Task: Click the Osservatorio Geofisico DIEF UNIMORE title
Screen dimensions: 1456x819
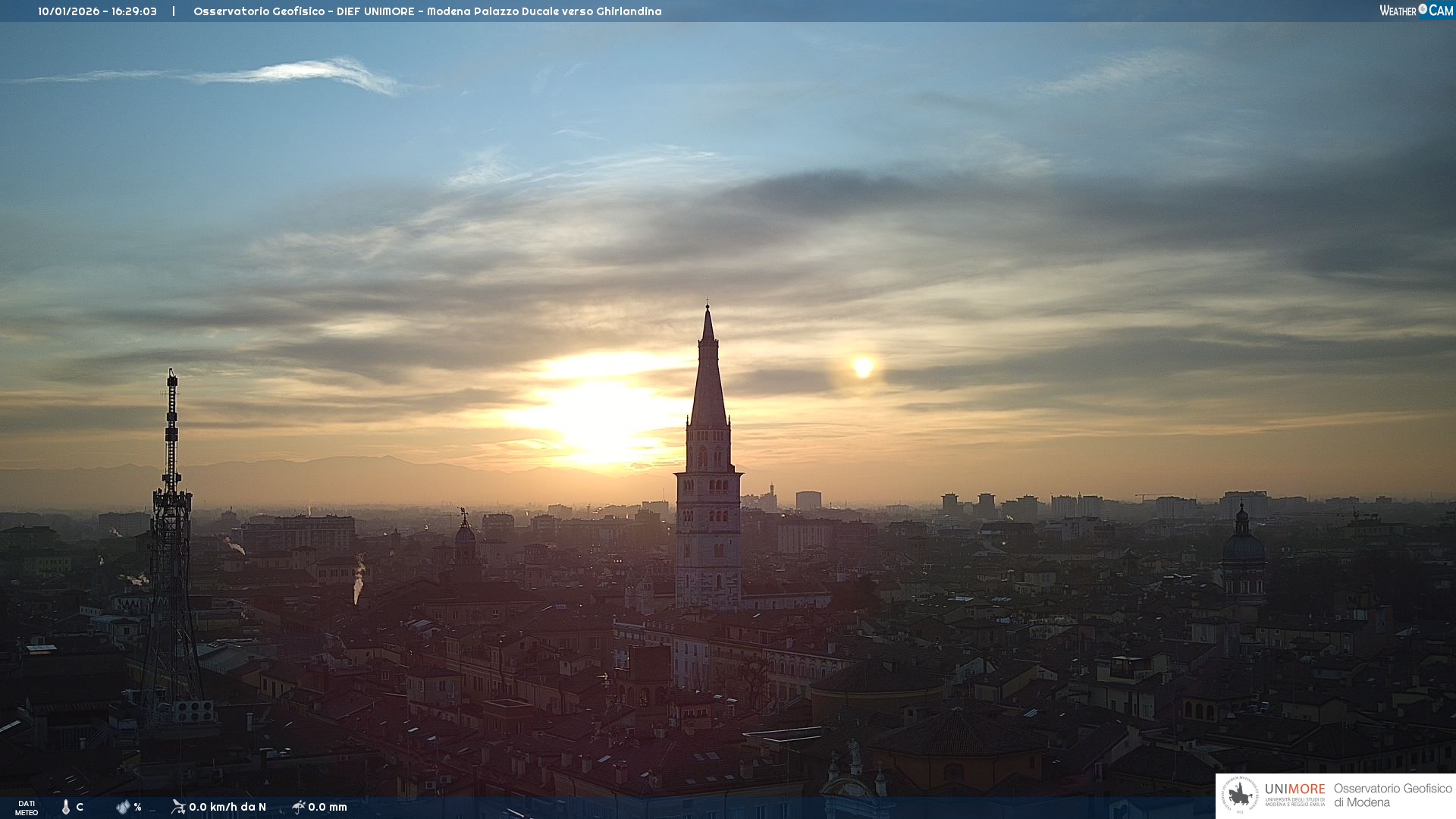Action: (427, 11)
